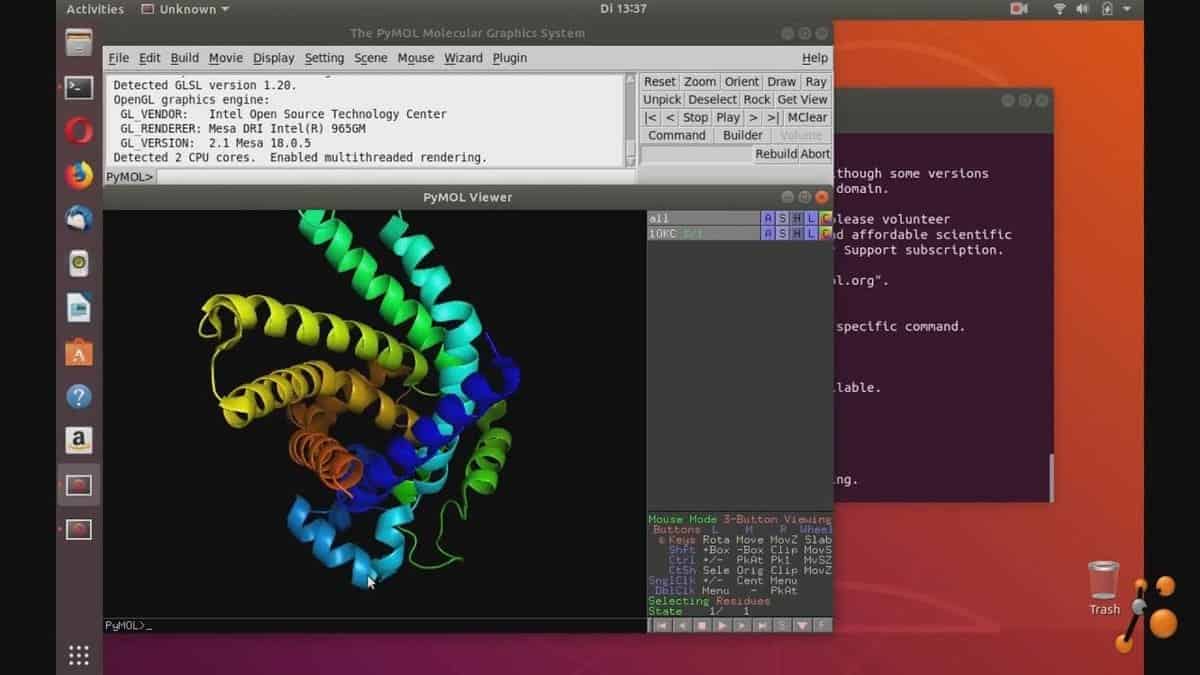
Task: Switch to Builder mode button
Action: (x=743, y=136)
